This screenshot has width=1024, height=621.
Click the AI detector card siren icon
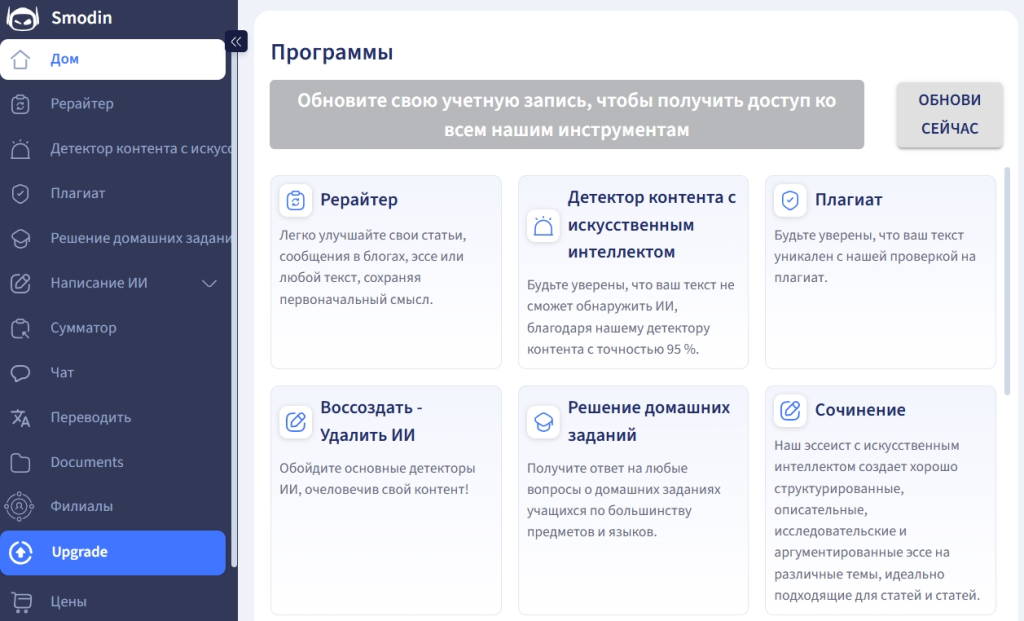click(x=543, y=226)
